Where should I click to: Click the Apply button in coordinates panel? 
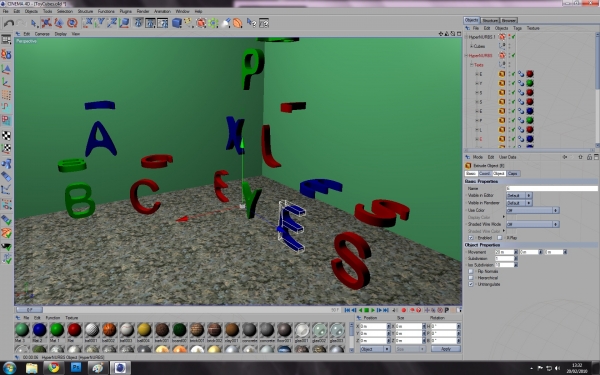point(446,349)
